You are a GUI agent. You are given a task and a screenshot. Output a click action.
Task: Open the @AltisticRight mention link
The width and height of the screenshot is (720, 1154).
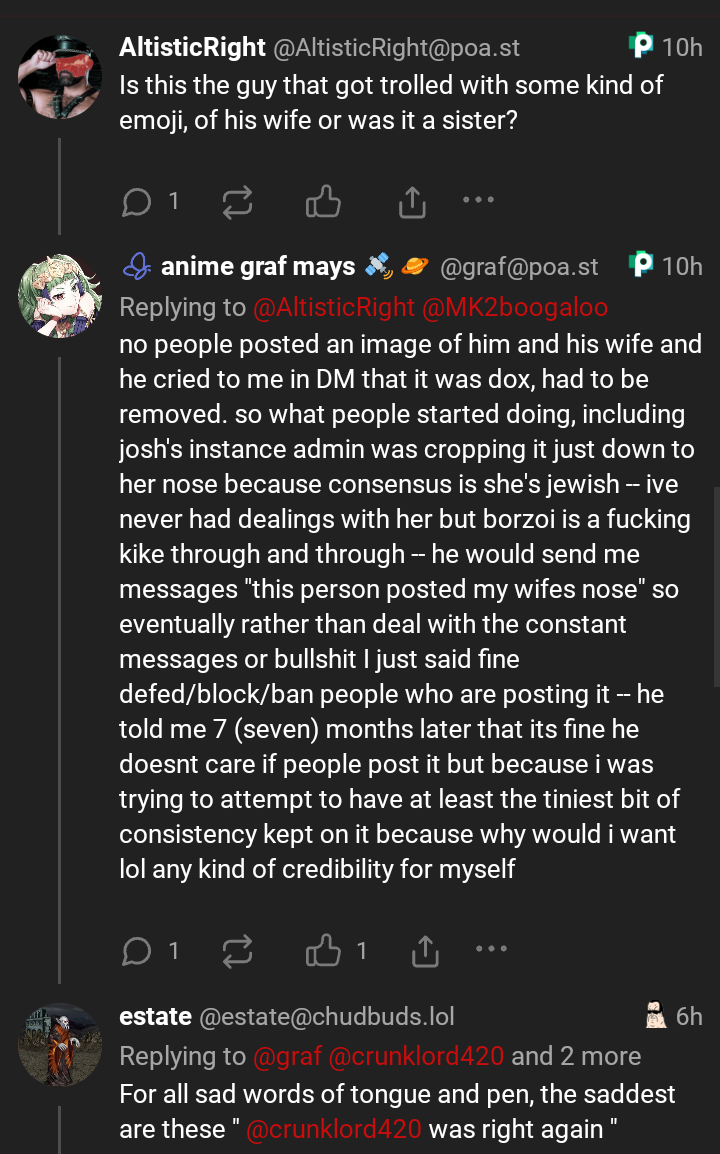[x=334, y=307]
